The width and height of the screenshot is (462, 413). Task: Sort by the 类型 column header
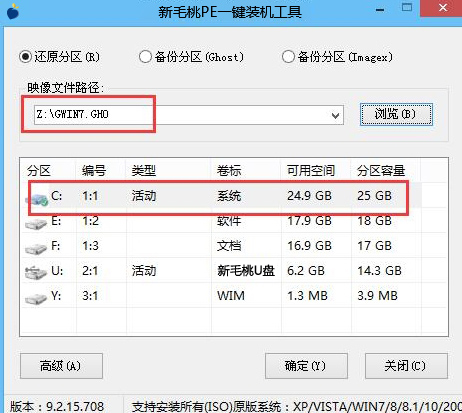tap(144, 171)
